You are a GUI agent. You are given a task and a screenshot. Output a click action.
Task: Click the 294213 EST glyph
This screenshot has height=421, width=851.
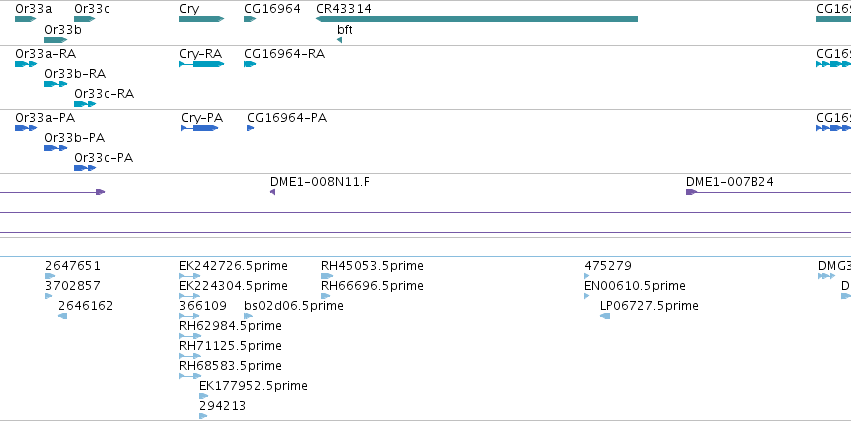[203, 417]
